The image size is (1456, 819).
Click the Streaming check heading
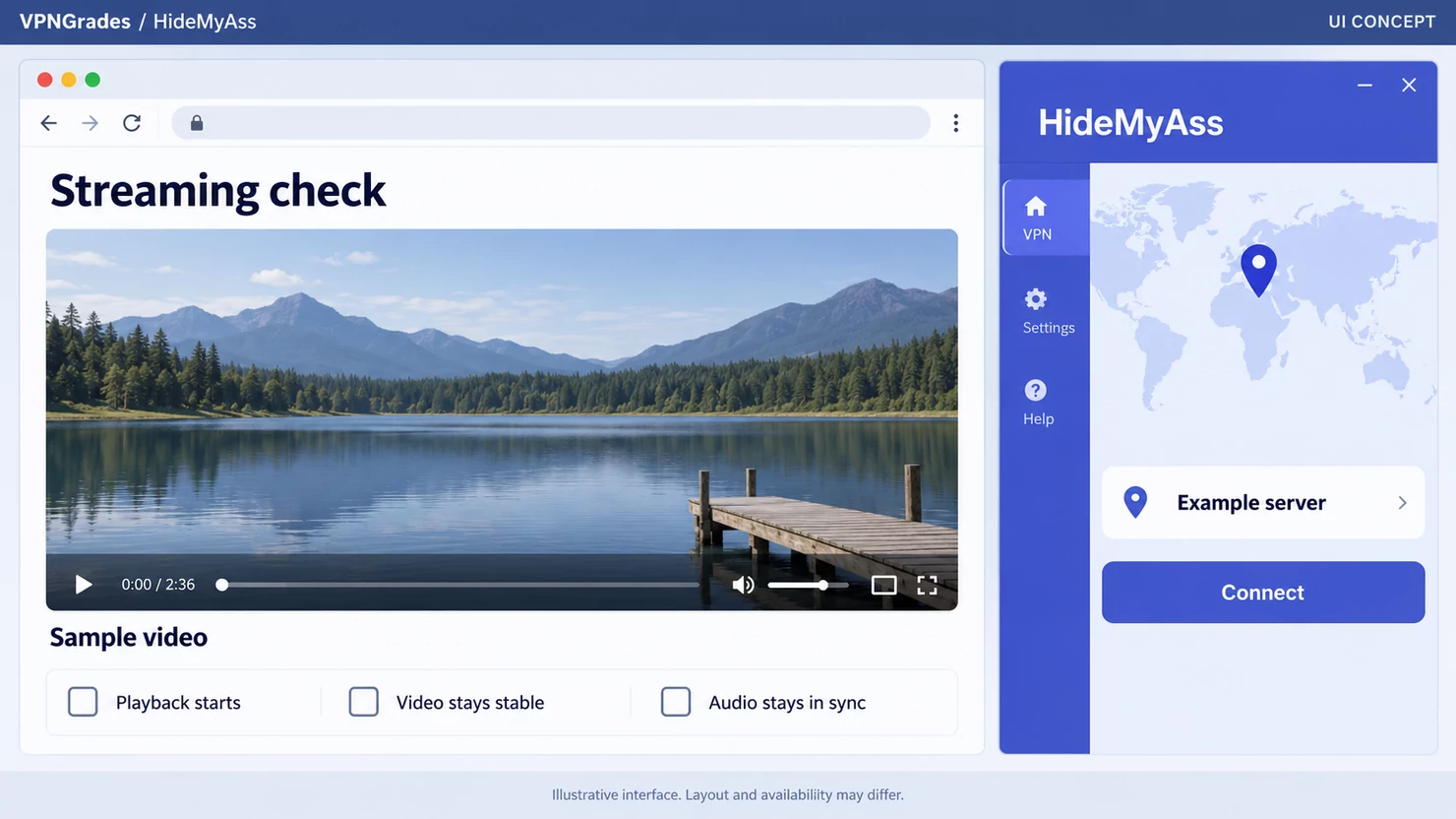[x=218, y=190]
